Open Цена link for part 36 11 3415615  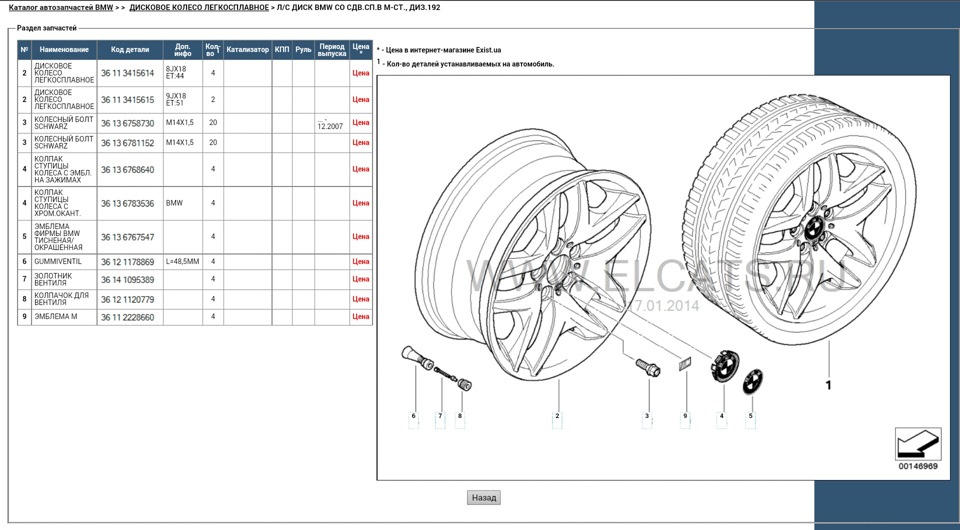coord(361,99)
